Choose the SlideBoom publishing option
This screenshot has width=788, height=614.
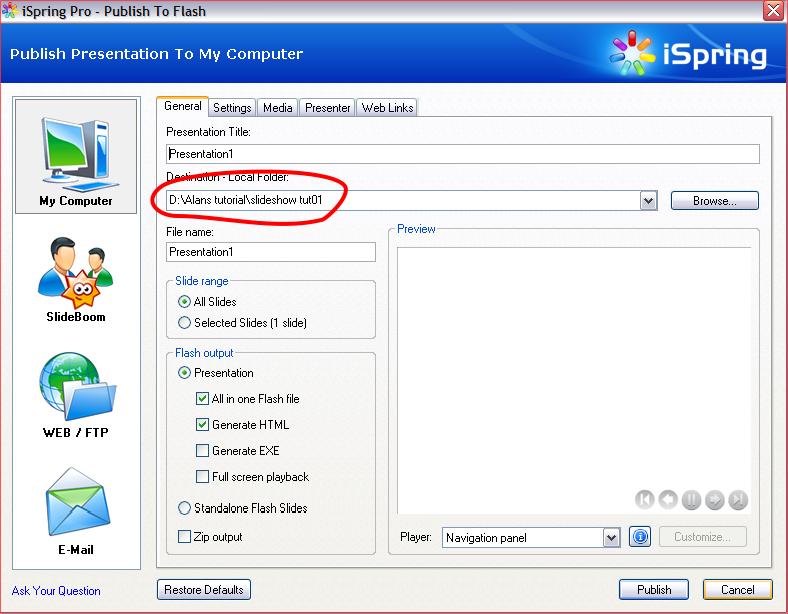coord(76,279)
